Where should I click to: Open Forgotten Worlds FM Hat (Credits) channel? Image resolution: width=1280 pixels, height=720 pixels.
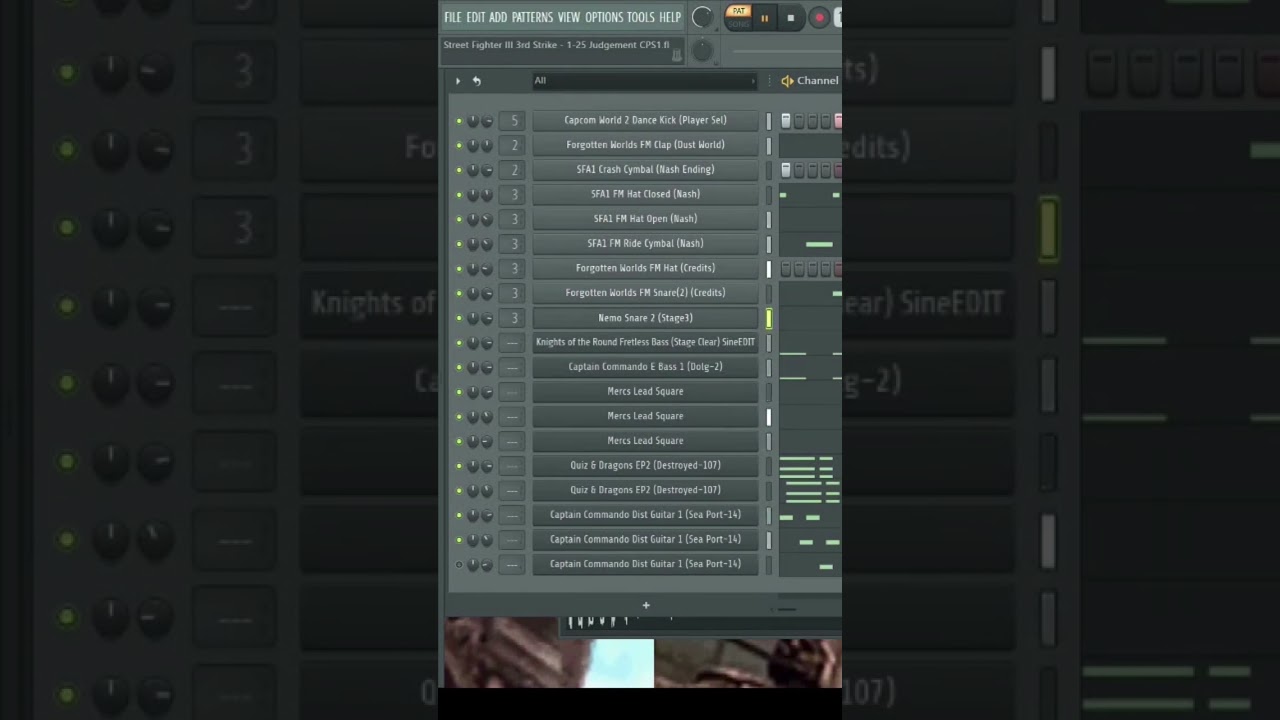coord(645,268)
